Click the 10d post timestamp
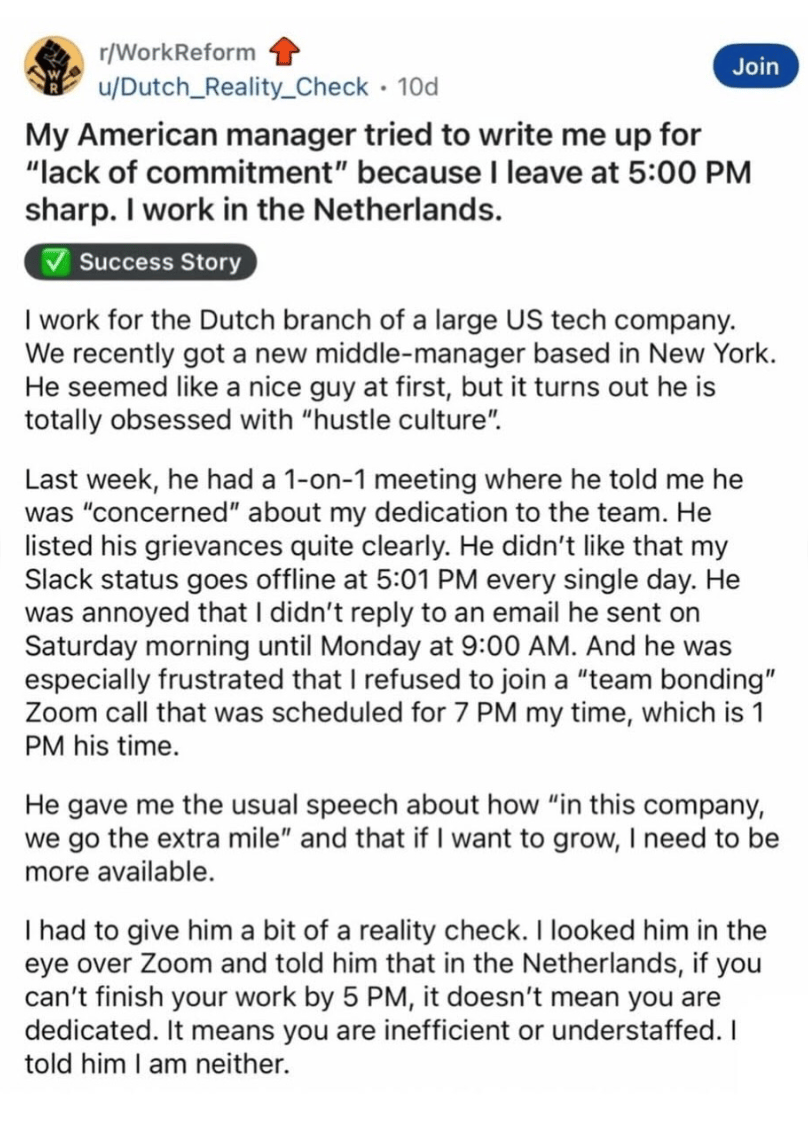The image size is (808, 1136). pyautogui.click(x=418, y=87)
